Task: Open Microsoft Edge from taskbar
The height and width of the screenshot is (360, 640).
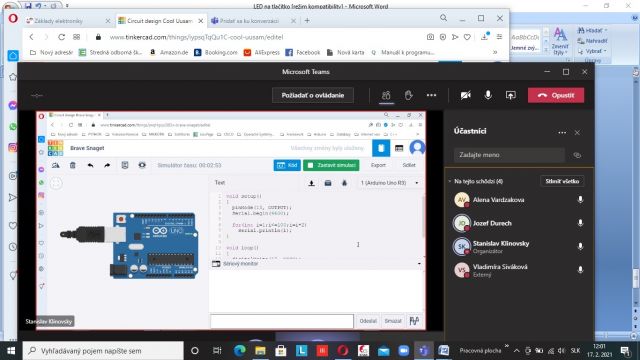Action: [x=239, y=351]
